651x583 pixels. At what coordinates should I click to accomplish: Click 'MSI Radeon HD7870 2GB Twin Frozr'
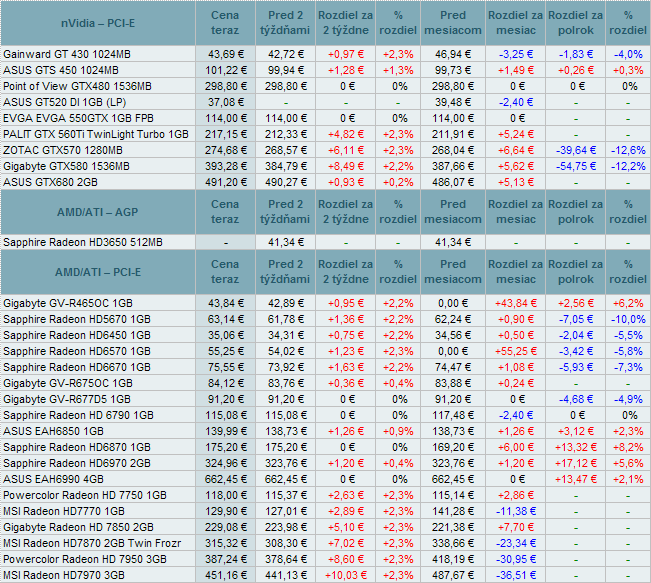[x=92, y=543]
